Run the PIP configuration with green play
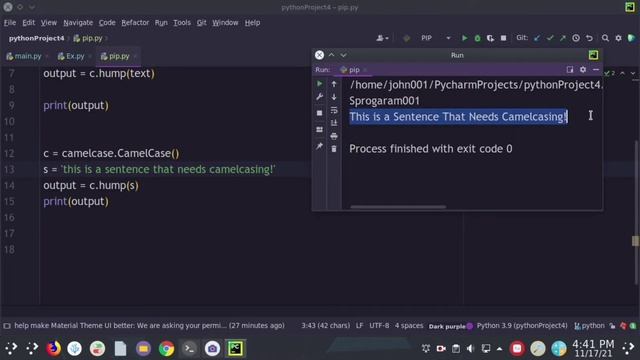 click(x=464, y=38)
